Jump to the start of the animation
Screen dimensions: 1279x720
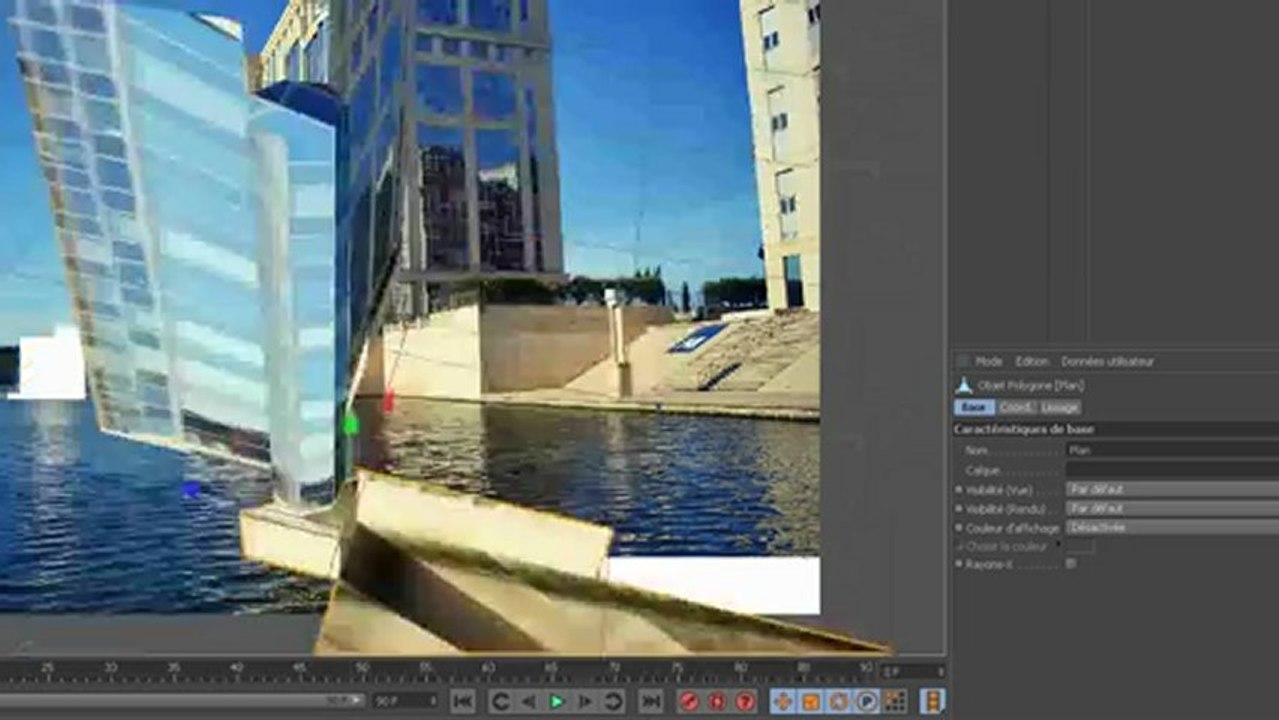point(463,701)
